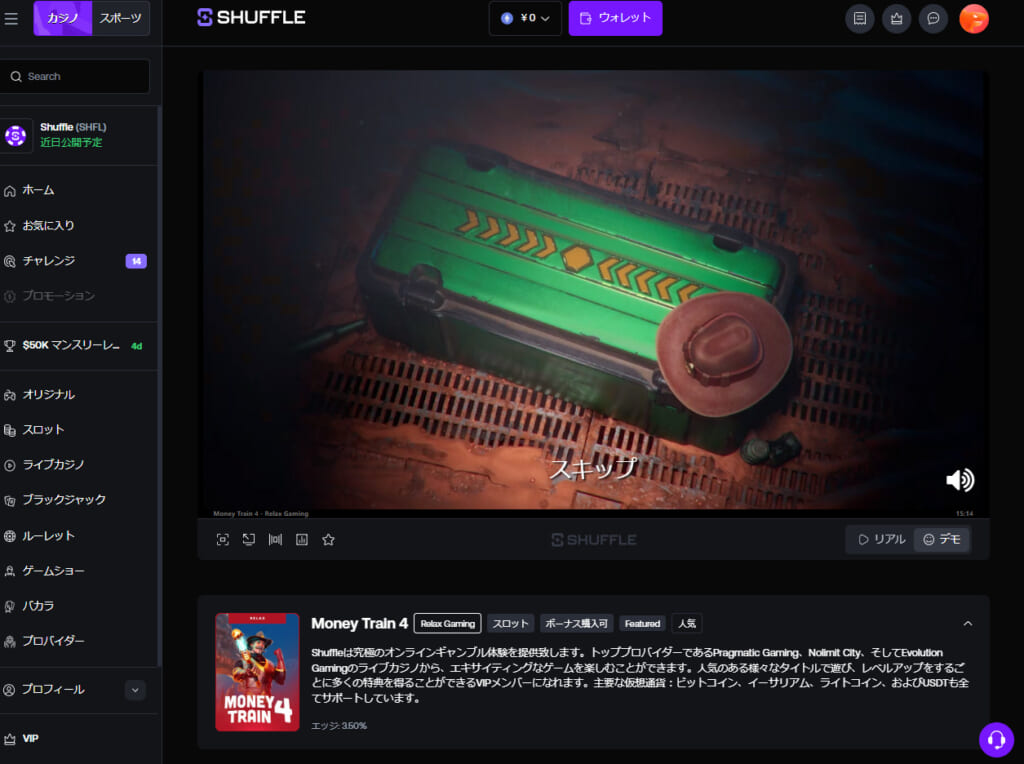The height and width of the screenshot is (764, 1024).
Task: Collapse the game info panel chevron
Action: [968, 624]
